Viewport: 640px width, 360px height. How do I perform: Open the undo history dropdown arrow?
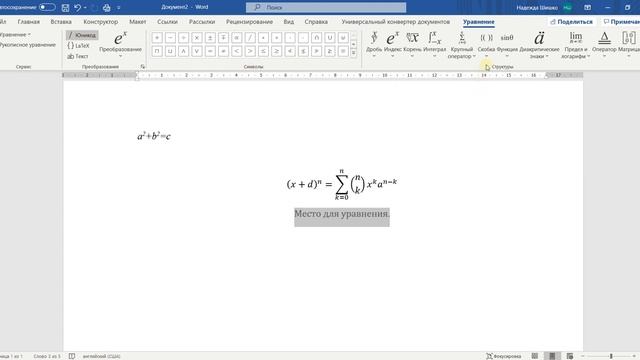pyautogui.click(x=85, y=7)
